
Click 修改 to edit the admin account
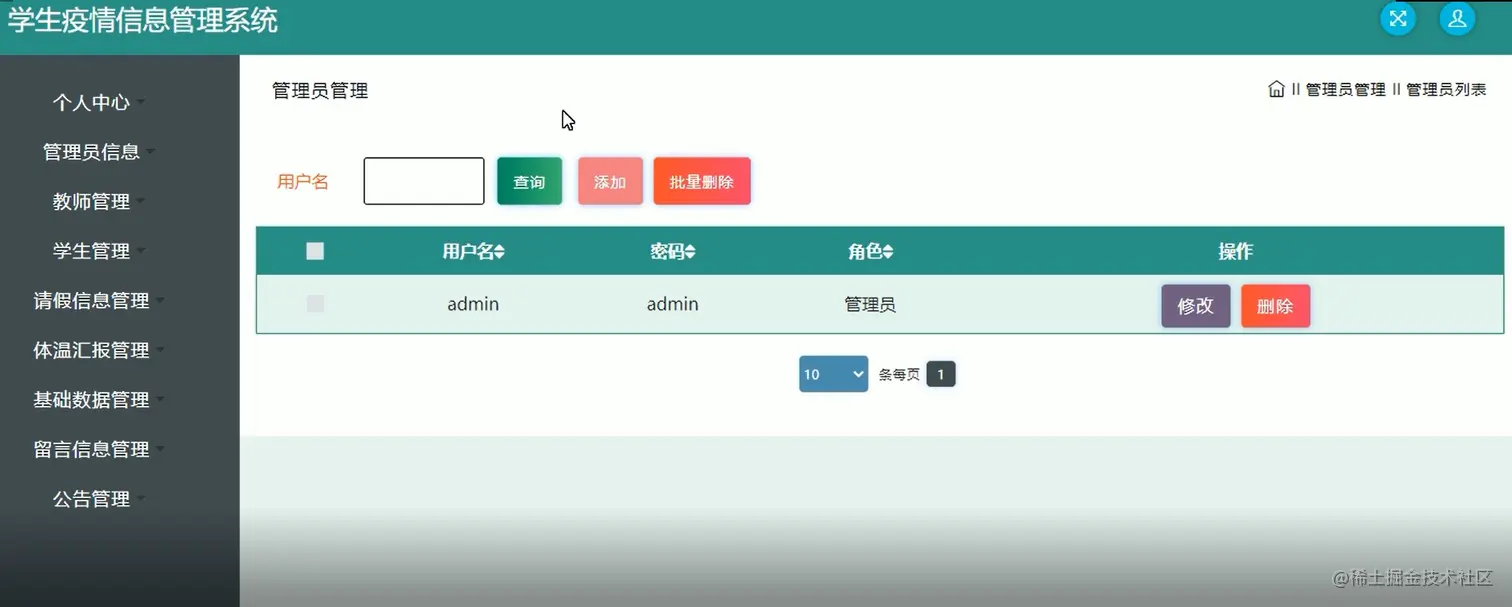1195,306
